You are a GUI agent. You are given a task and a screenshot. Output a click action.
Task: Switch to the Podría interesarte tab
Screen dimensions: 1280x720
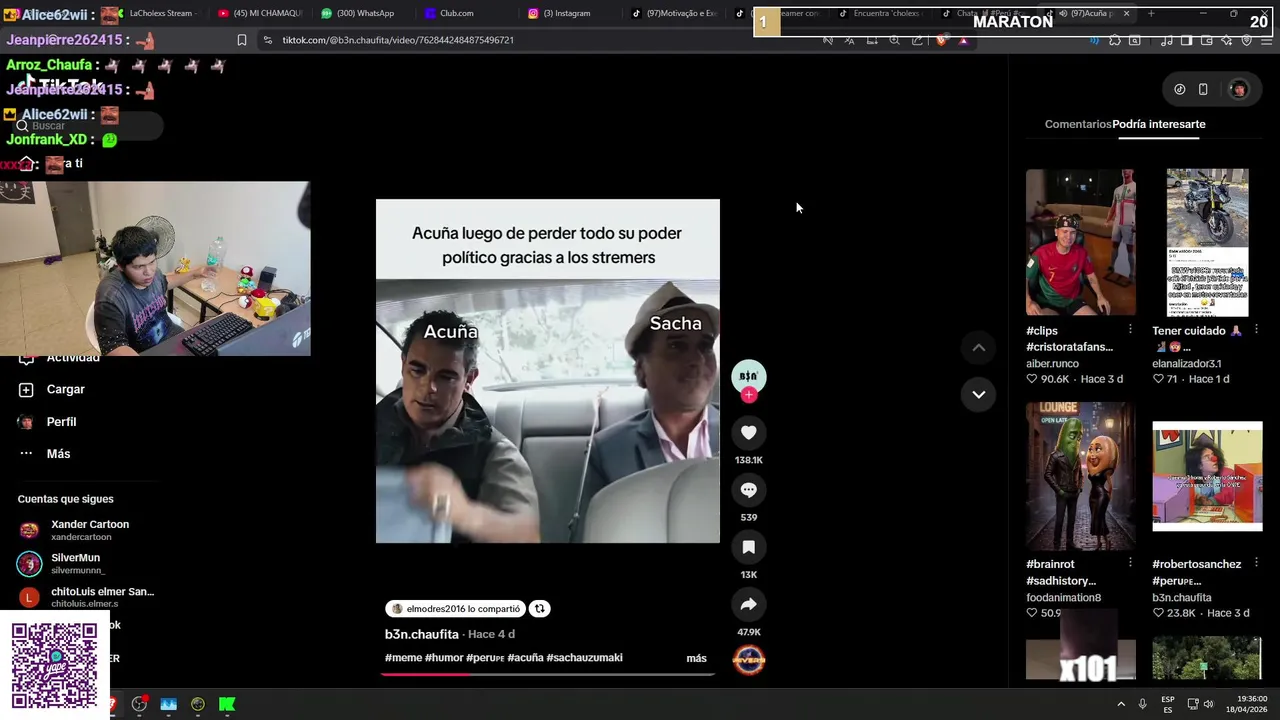pyautogui.click(x=1158, y=124)
